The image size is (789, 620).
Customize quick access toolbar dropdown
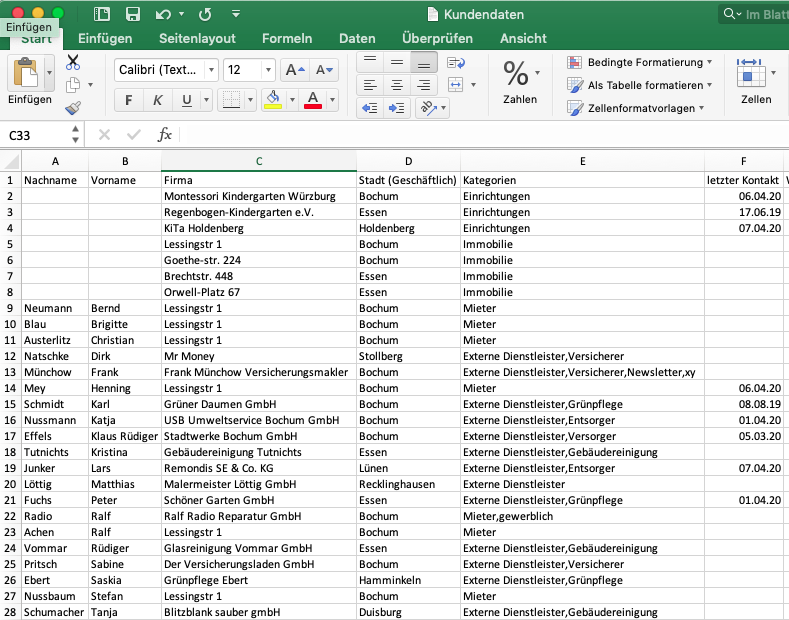tap(235, 14)
